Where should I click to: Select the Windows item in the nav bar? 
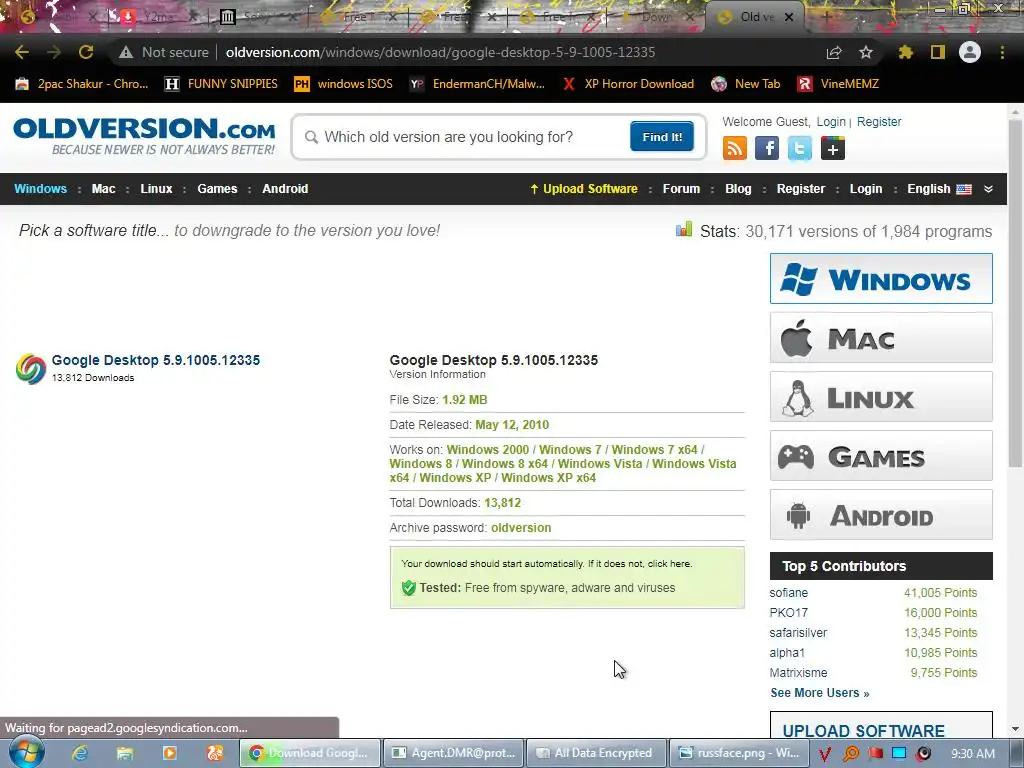(x=40, y=189)
